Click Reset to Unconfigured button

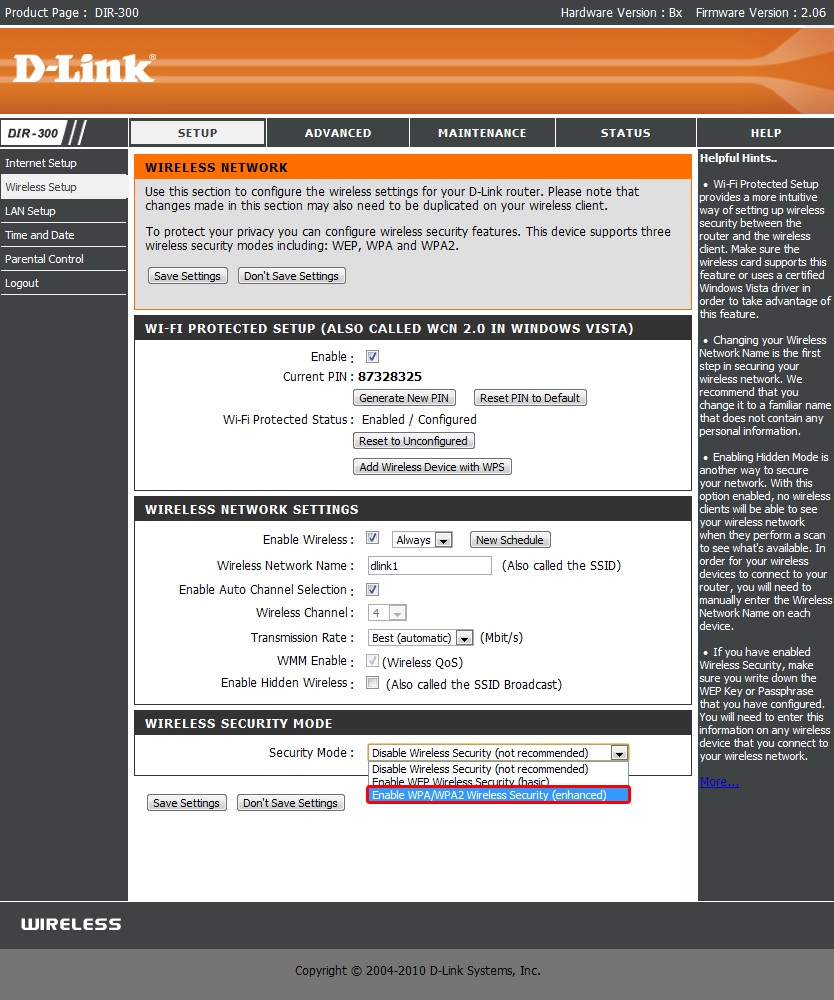click(413, 441)
